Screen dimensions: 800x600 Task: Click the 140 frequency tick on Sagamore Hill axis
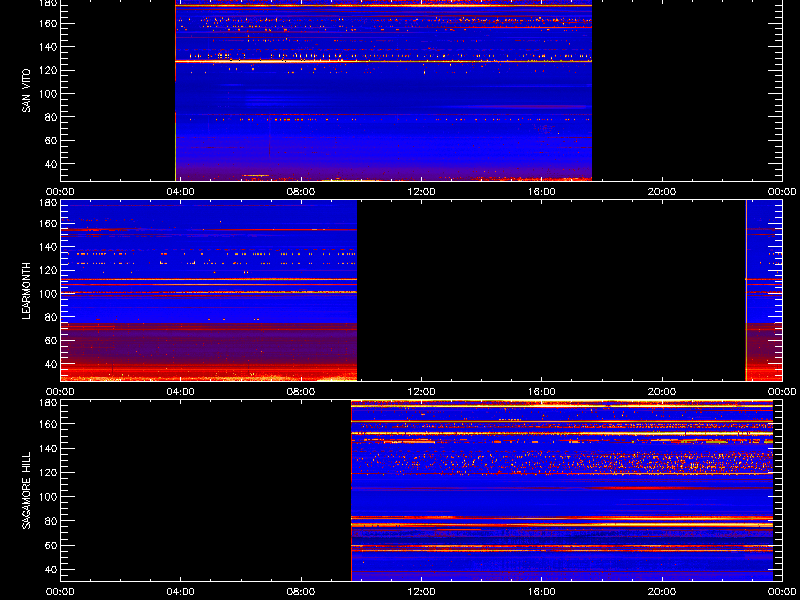[48, 448]
